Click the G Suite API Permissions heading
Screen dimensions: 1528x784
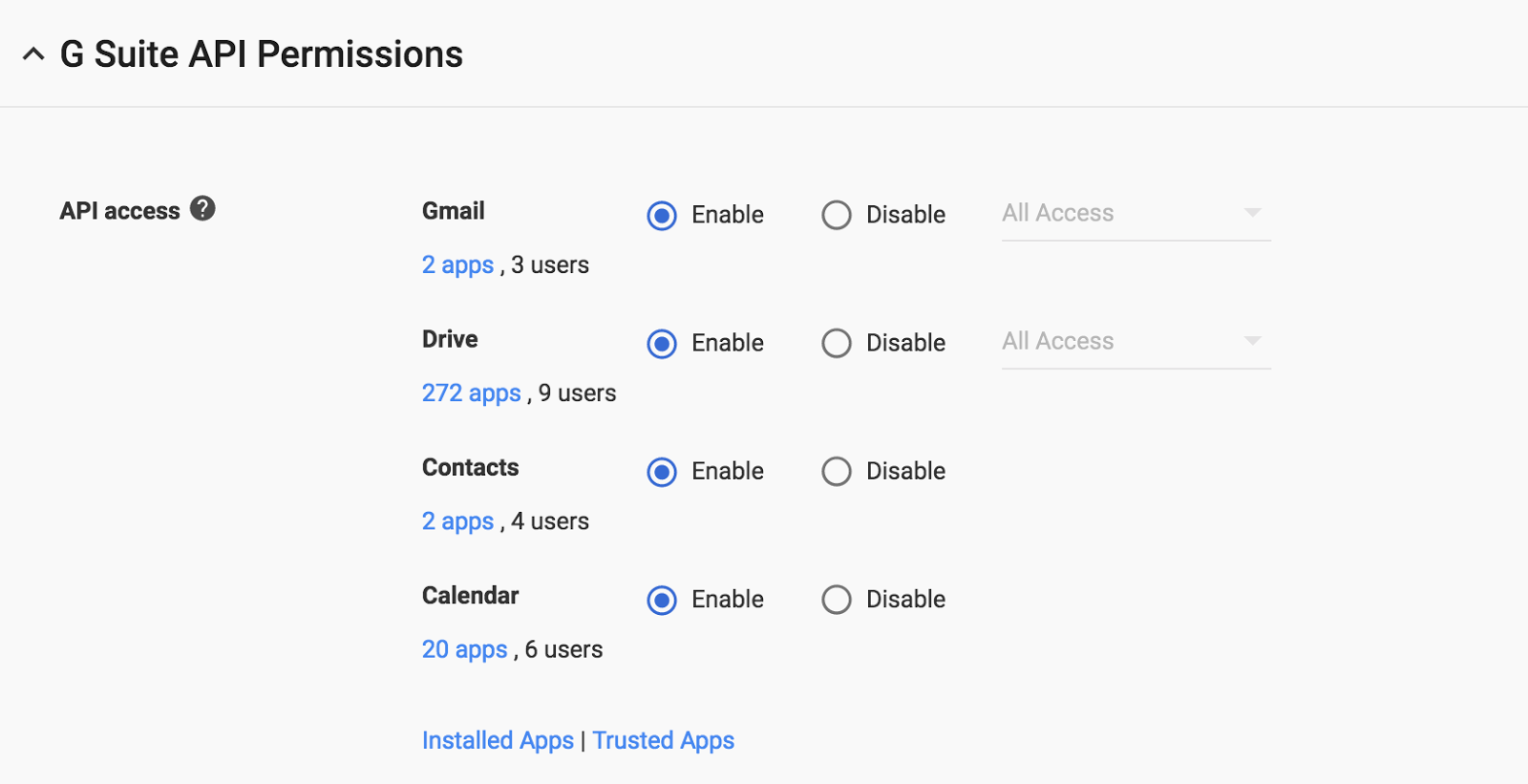point(262,54)
